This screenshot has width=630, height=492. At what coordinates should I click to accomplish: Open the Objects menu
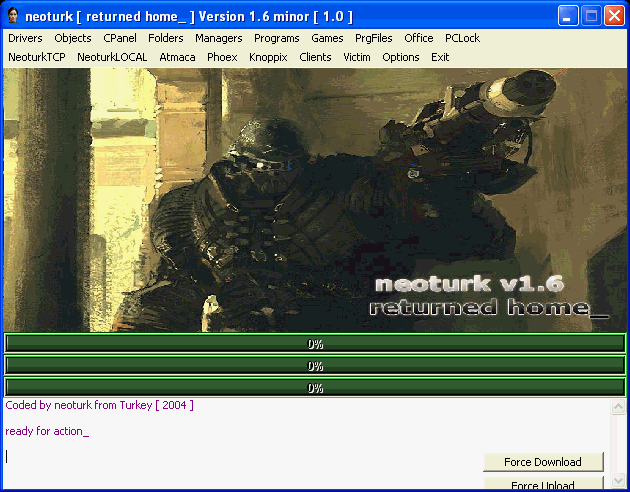coord(73,38)
